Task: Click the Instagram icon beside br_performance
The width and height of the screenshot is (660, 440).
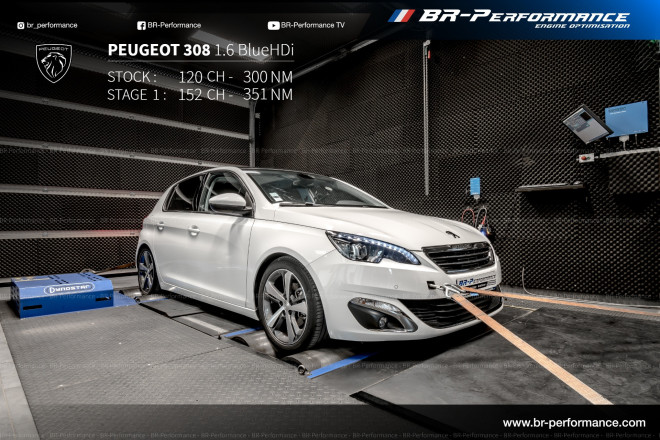Action: [20, 25]
